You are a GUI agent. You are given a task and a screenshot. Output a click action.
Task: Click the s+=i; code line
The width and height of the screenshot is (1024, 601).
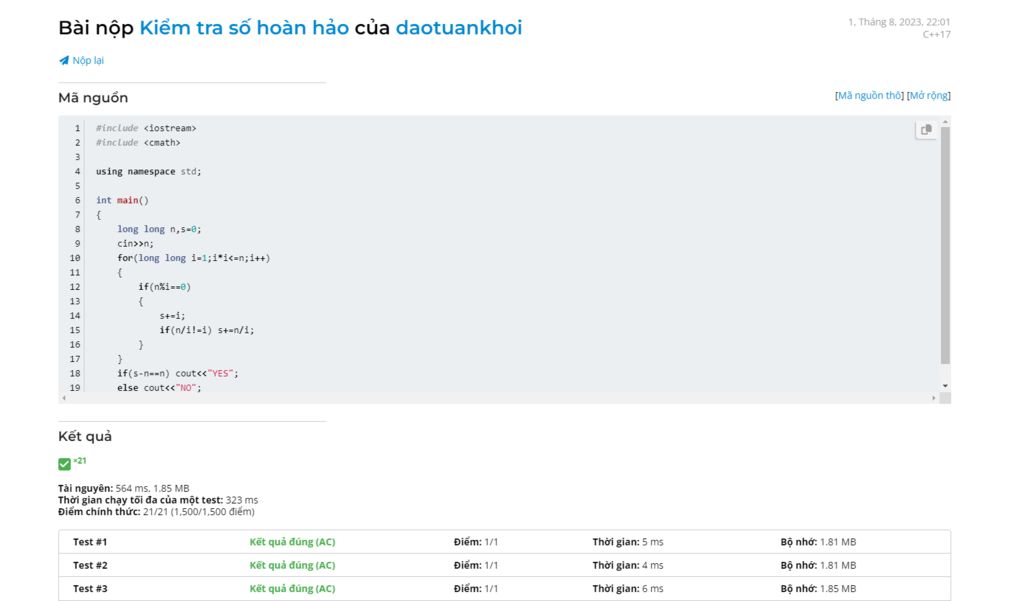pyautogui.click(x=172, y=316)
